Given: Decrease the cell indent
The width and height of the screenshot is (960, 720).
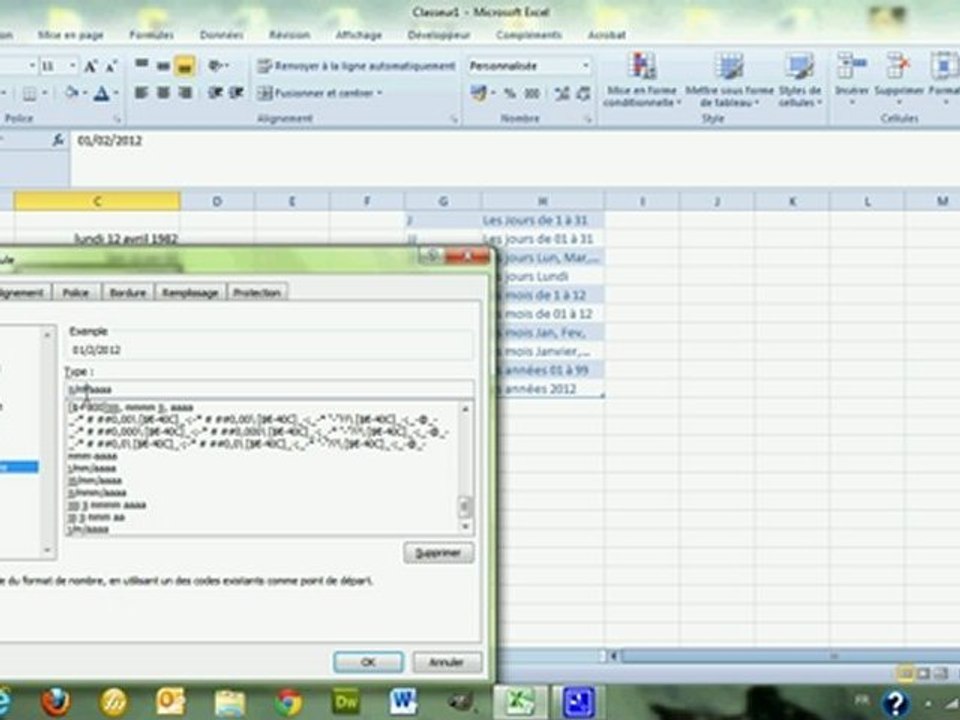Looking at the screenshot, I should [x=215, y=92].
